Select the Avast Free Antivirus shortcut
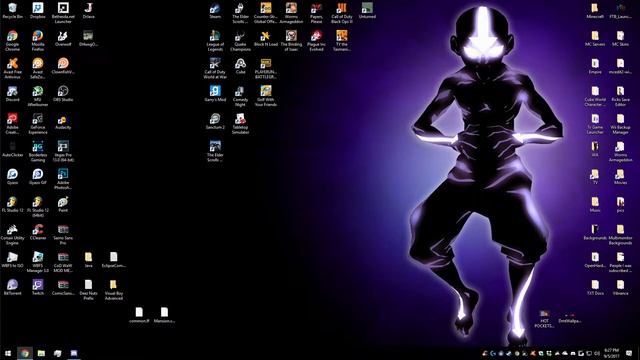This screenshot has width=640, height=360. 13,68
